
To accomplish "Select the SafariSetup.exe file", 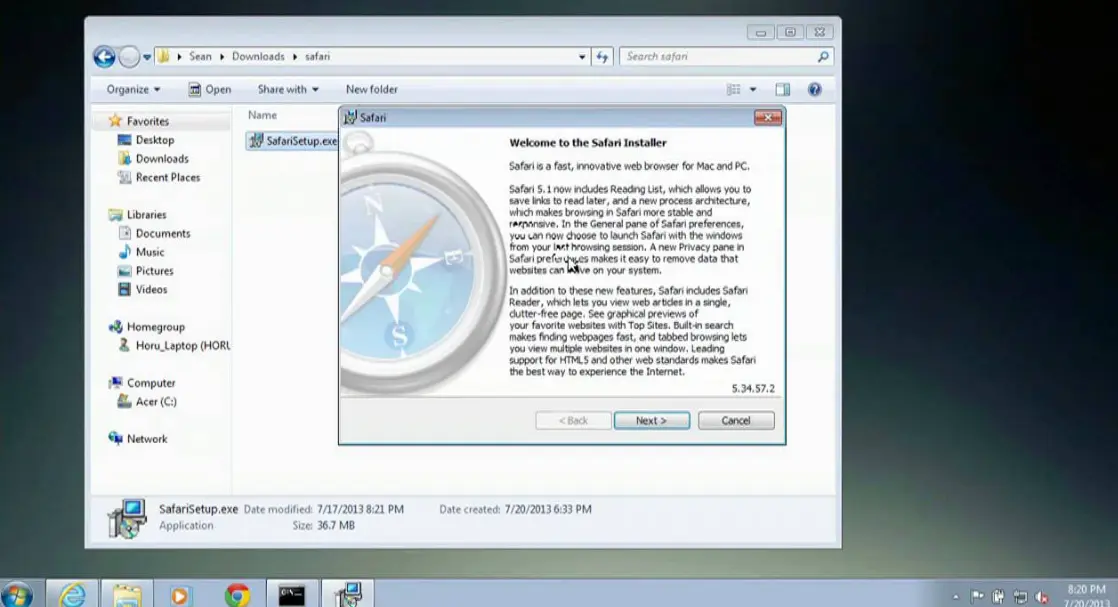I will point(292,141).
